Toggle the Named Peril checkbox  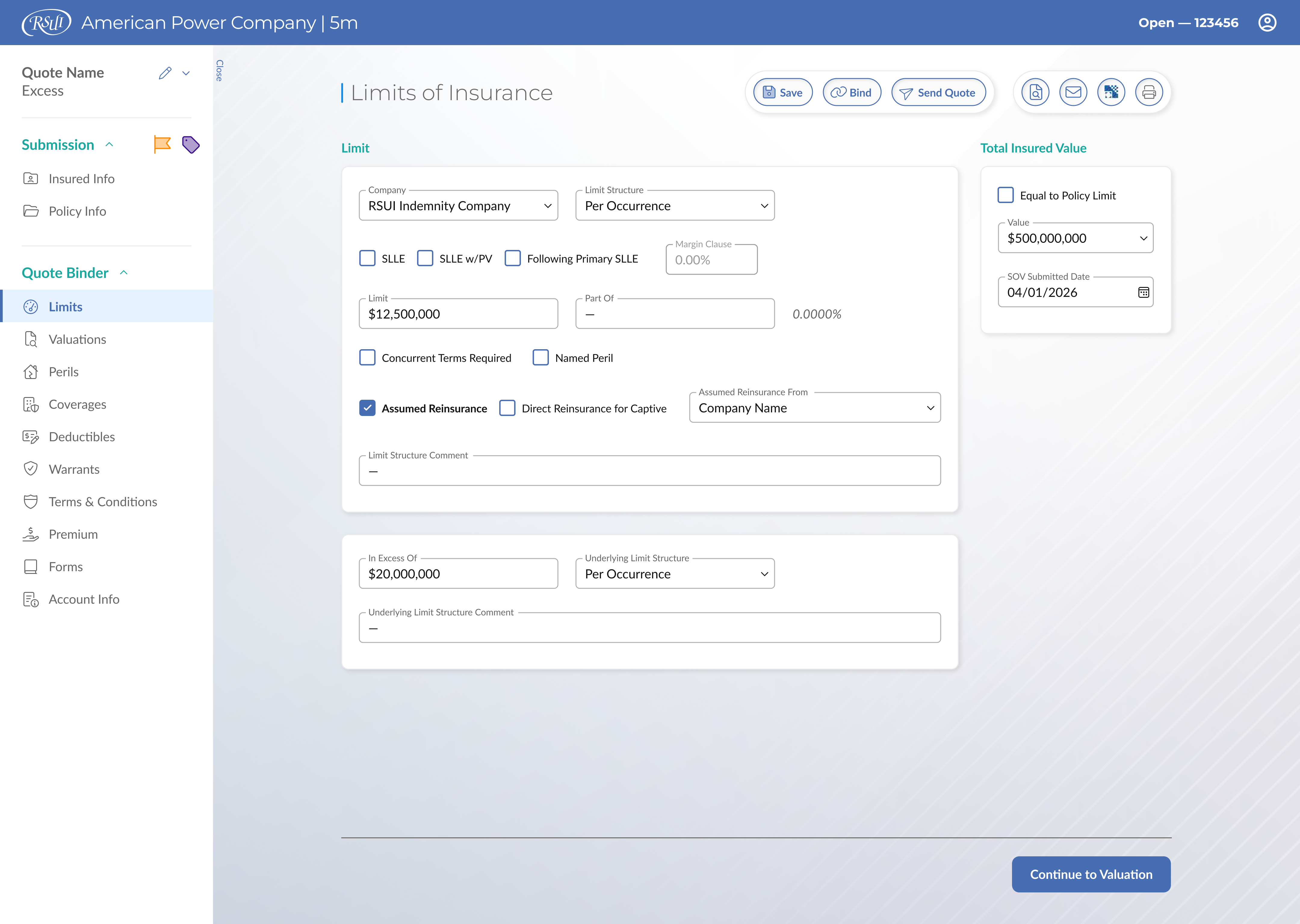coord(541,357)
